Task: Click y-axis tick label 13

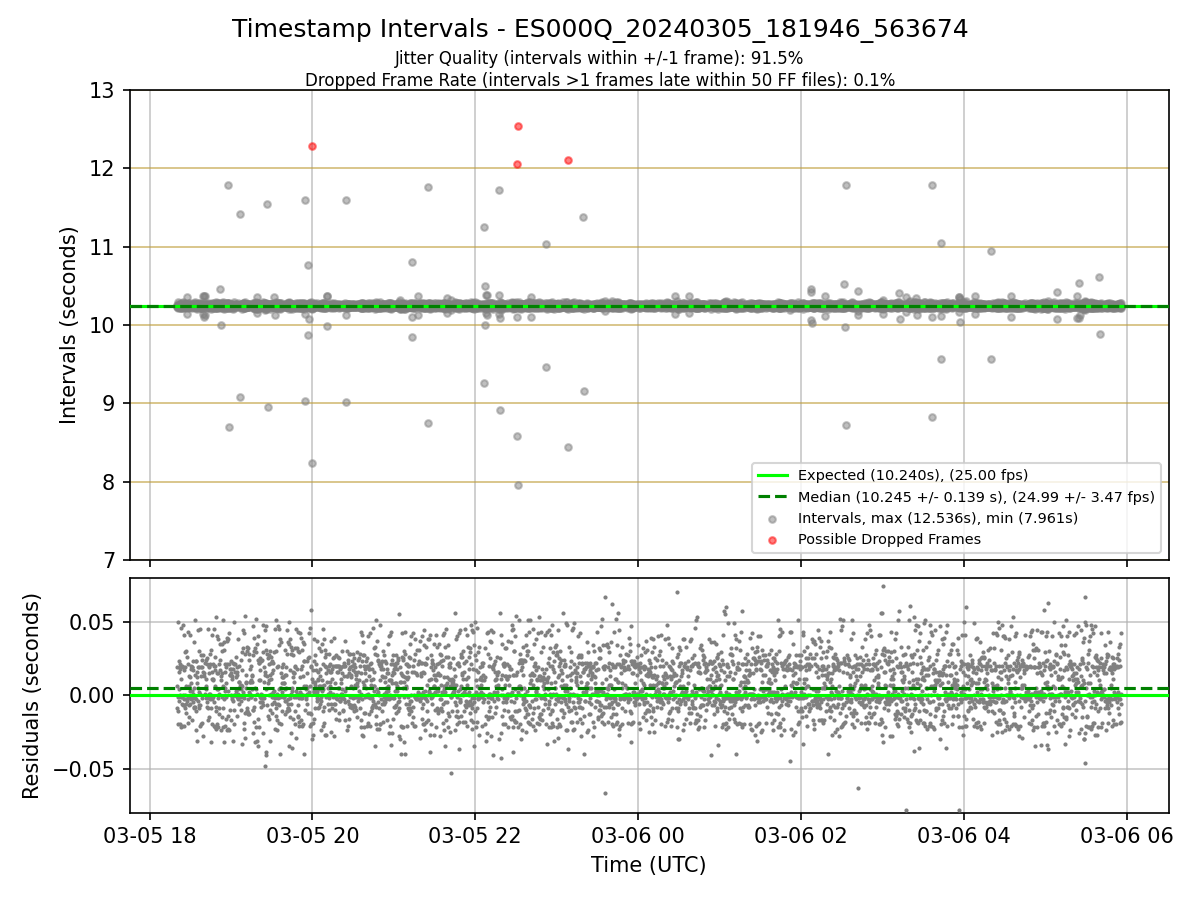Action: 105,90
